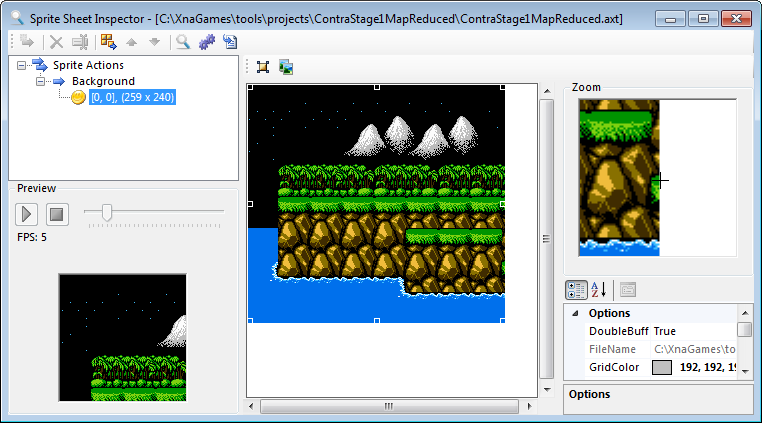
Task: Switch property grid to Categorized view
Action: click(x=576, y=290)
